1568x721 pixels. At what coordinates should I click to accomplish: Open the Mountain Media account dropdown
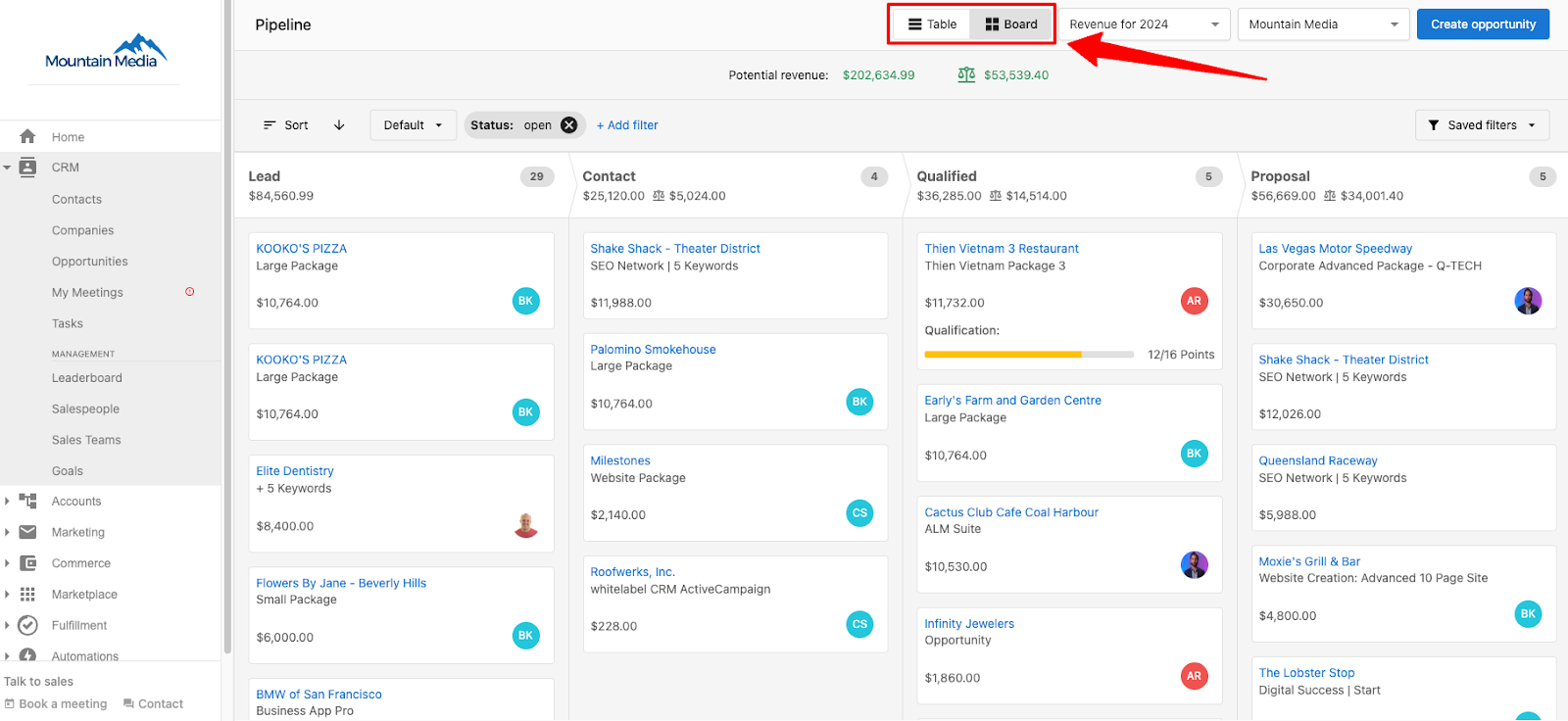click(1323, 24)
